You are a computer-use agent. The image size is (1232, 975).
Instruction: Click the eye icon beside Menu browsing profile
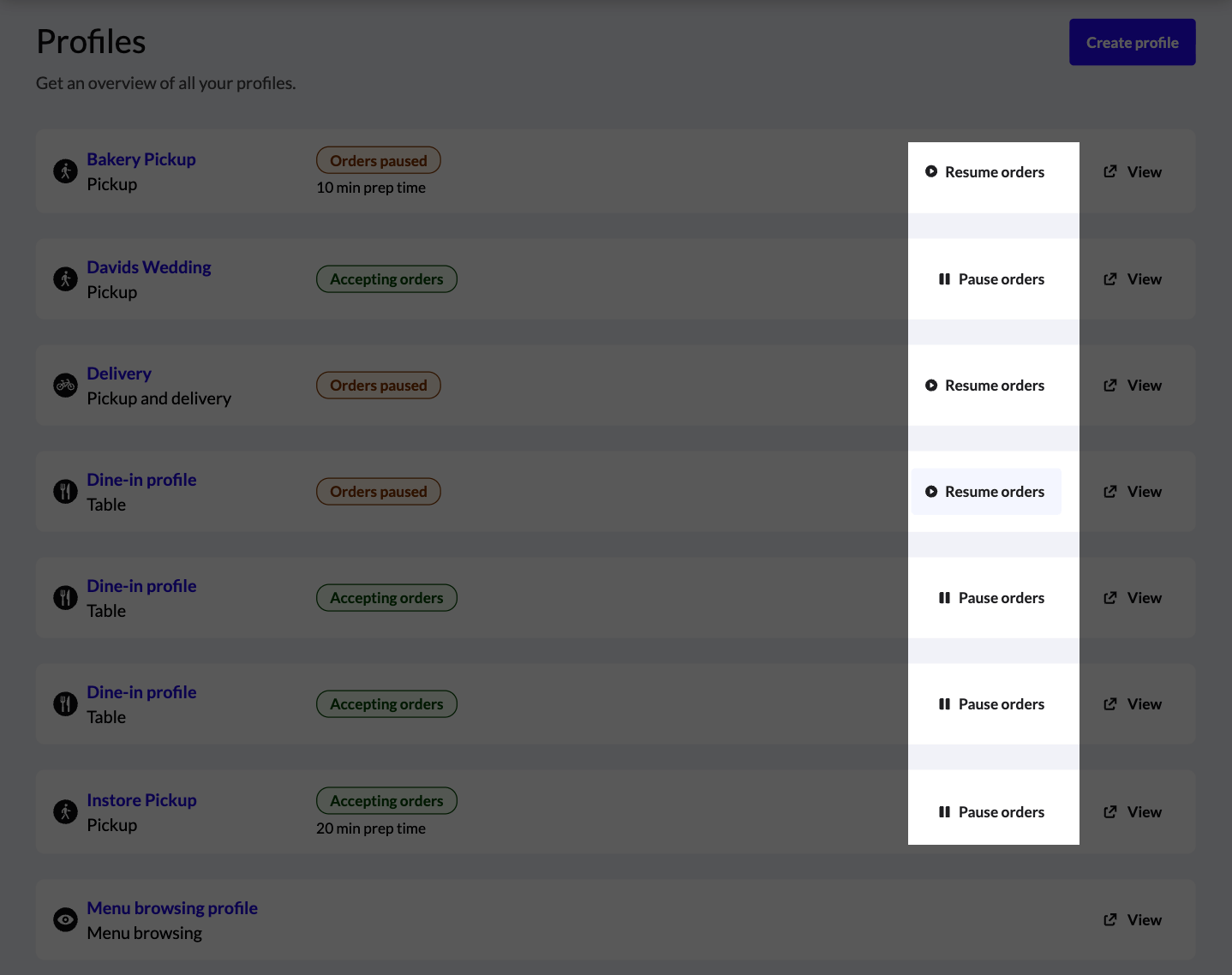coord(65,920)
